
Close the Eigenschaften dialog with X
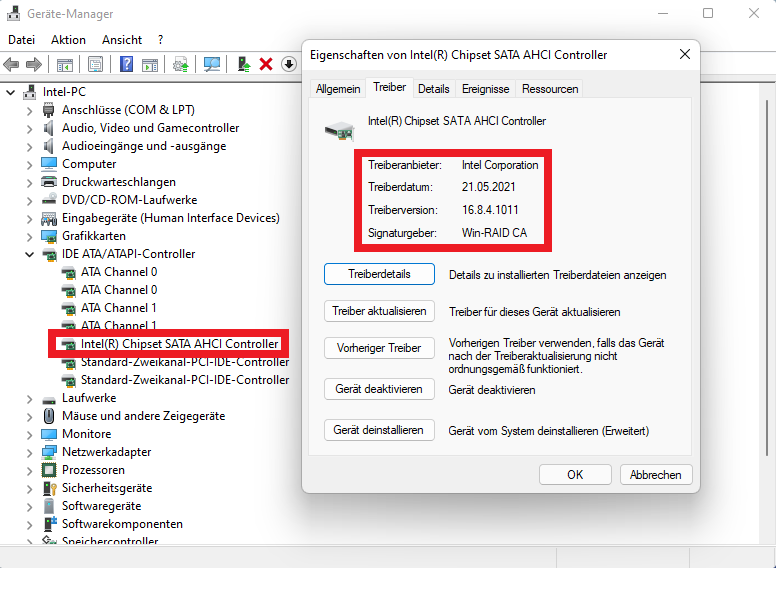[685, 54]
